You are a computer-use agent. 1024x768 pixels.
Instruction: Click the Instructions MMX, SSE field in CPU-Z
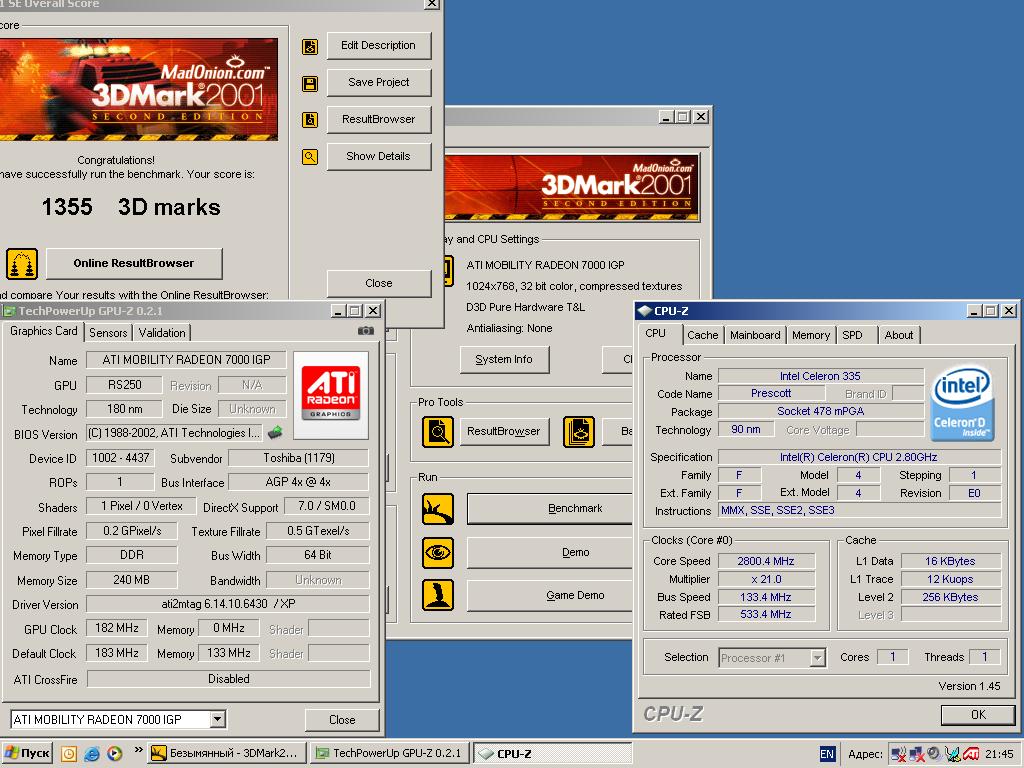(859, 511)
